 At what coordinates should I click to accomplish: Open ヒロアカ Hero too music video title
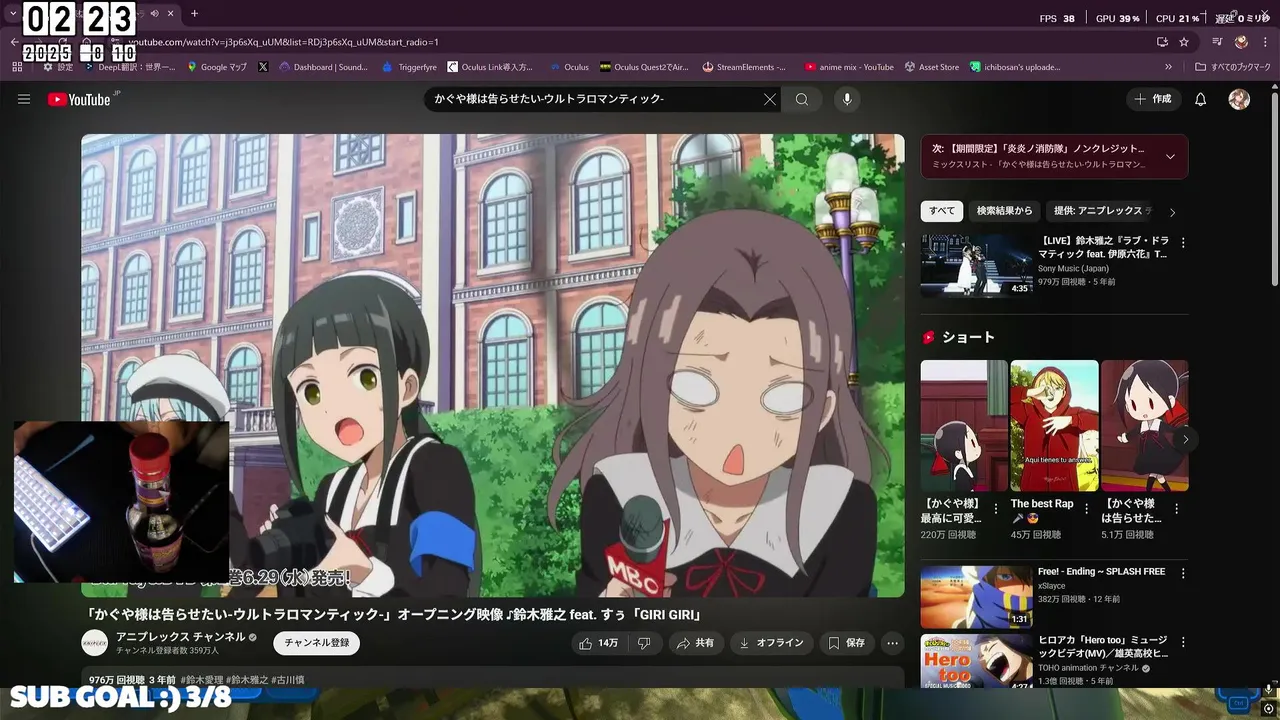[1102, 646]
